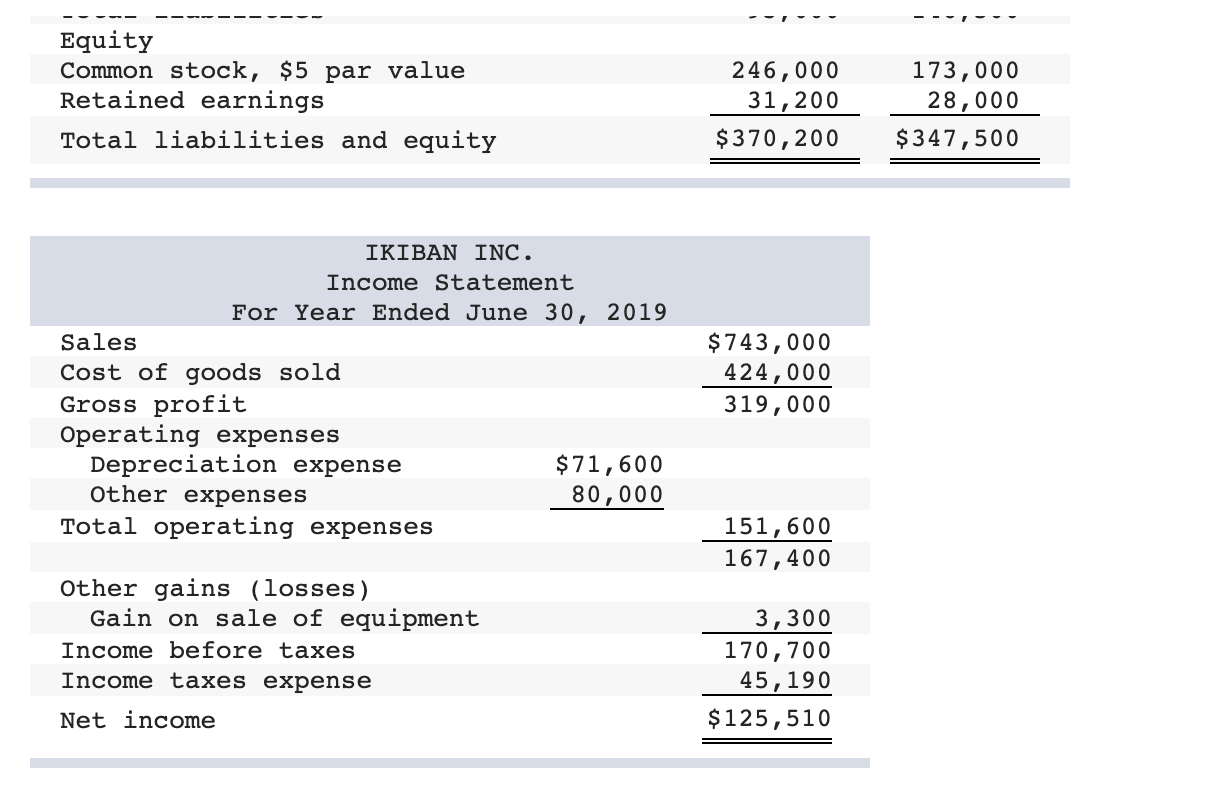
Task: Click the 28,000 retained earnings value
Action: (974, 101)
